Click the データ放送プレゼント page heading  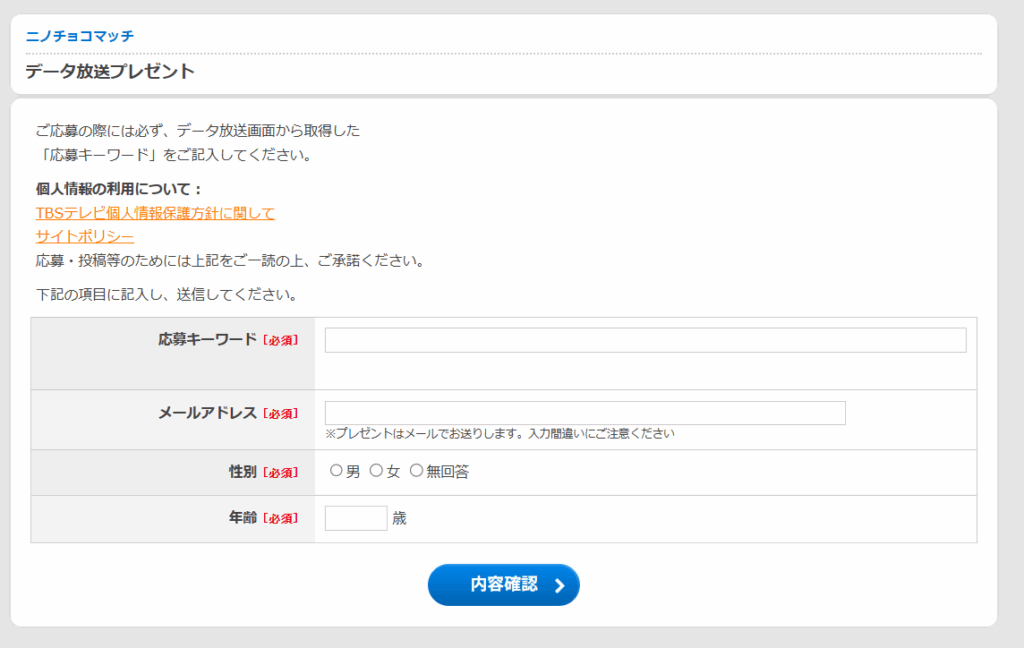click(x=110, y=72)
